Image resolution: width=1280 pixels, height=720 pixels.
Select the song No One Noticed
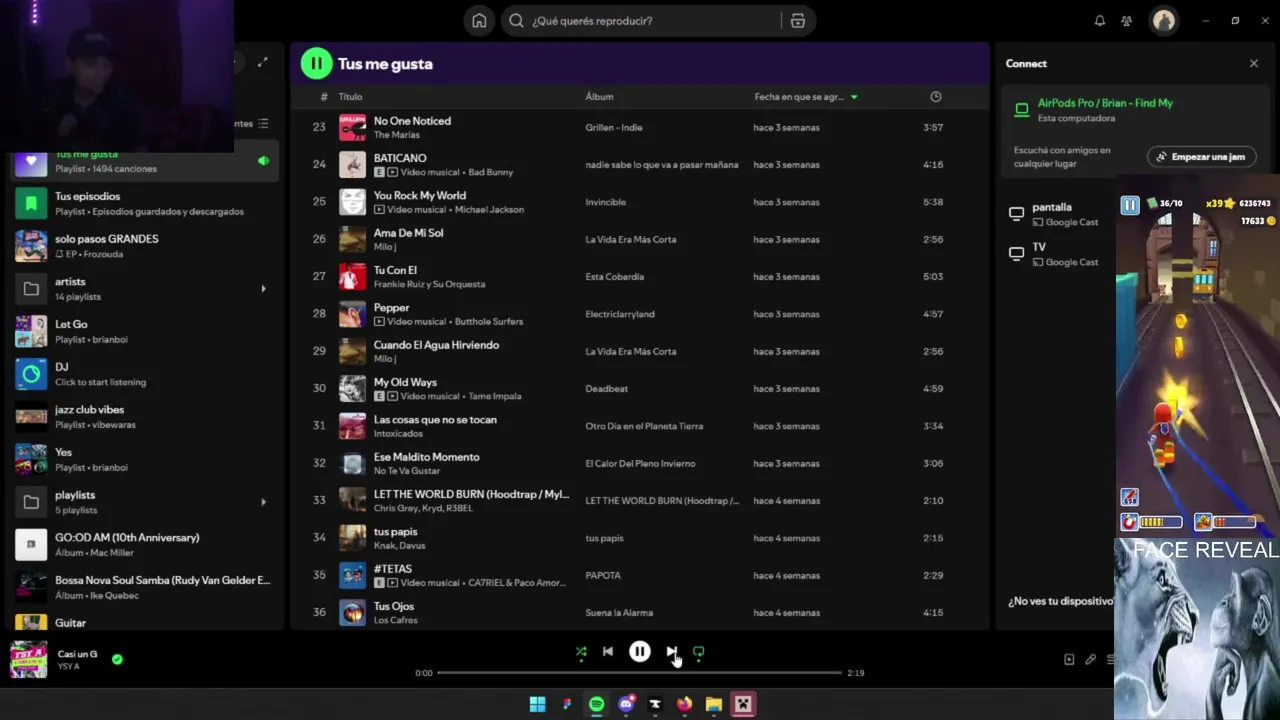point(412,121)
